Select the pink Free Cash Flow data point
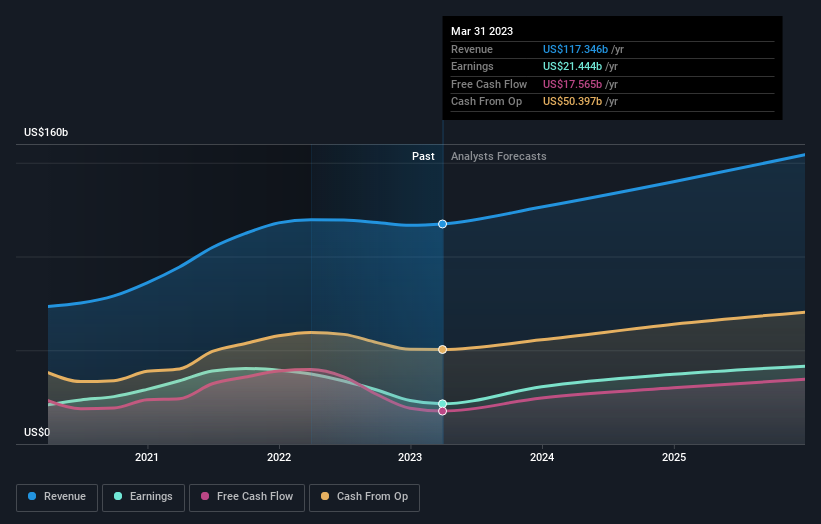The height and width of the screenshot is (524, 821). click(x=442, y=411)
